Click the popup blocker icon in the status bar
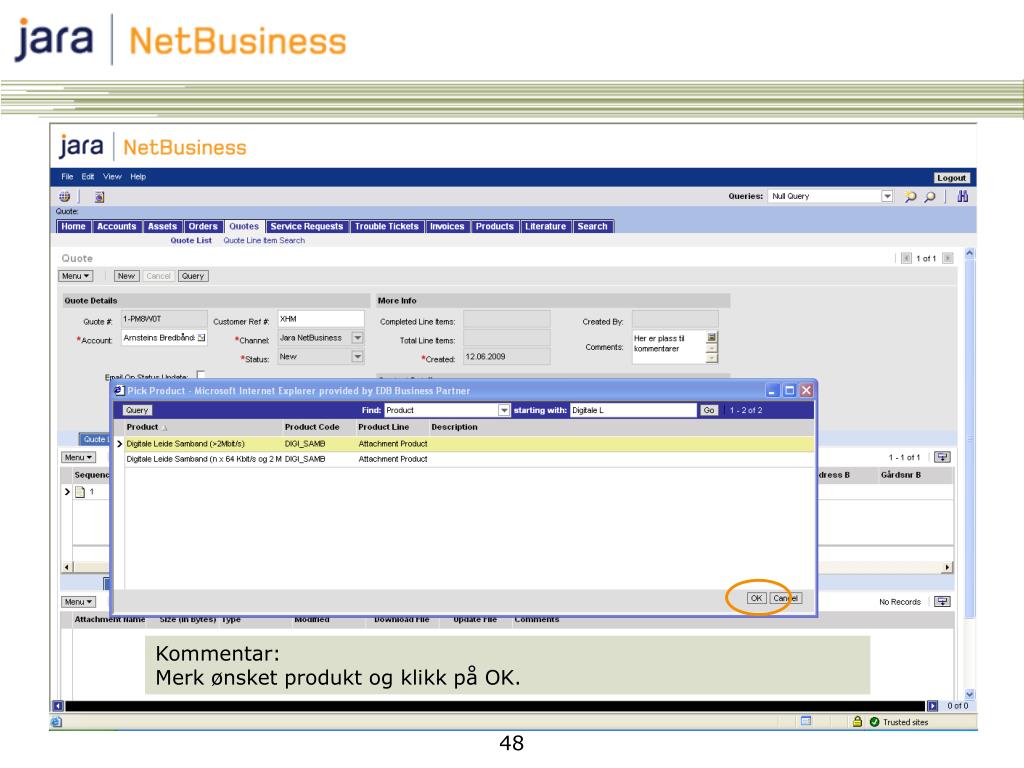Image resolution: width=1024 pixels, height=768 pixels. click(806, 721)
